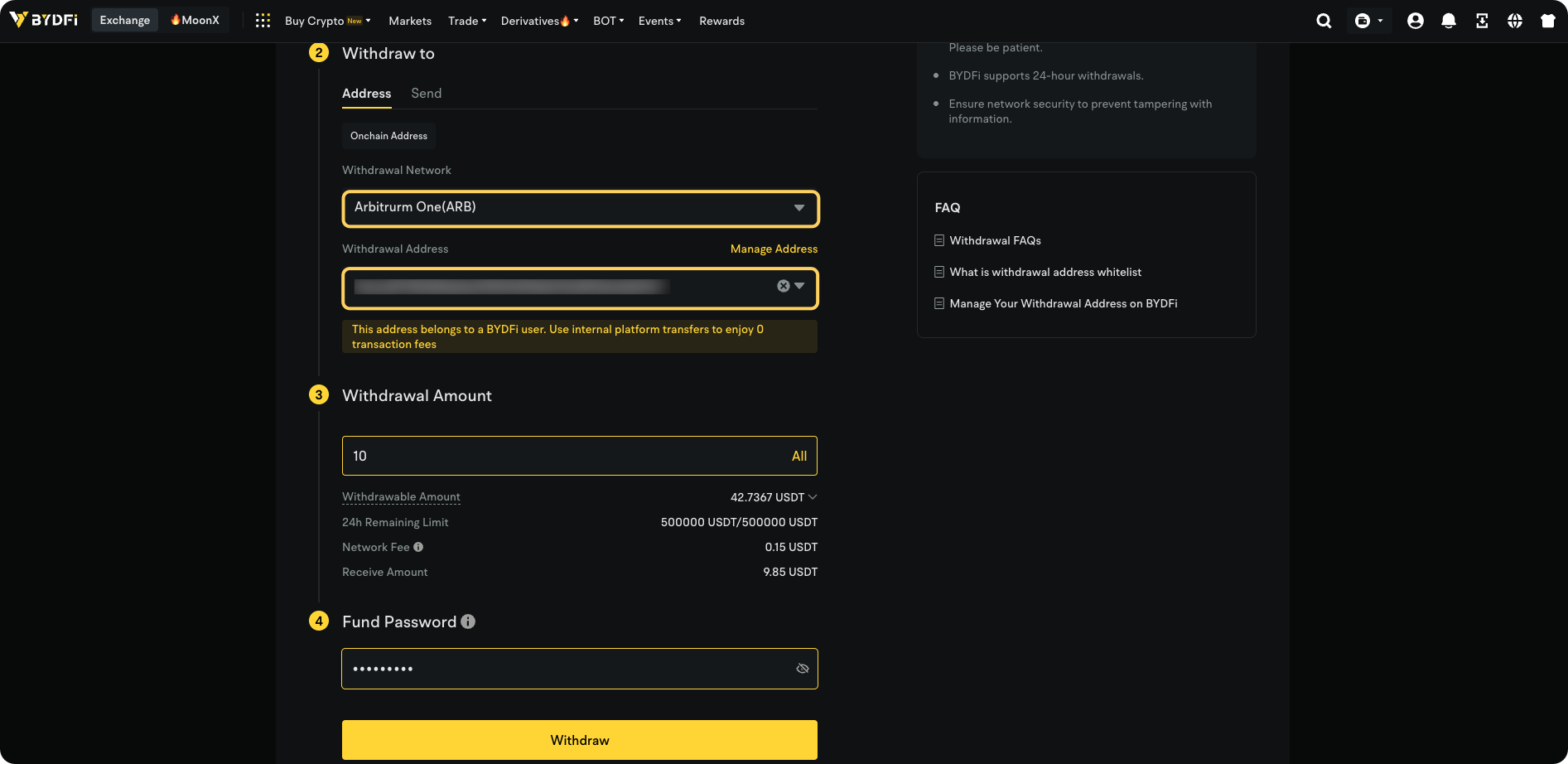This screenshot has height=764, width=1568.
Task: View notifications via the bell icon
Action: tap(1449, 21)
